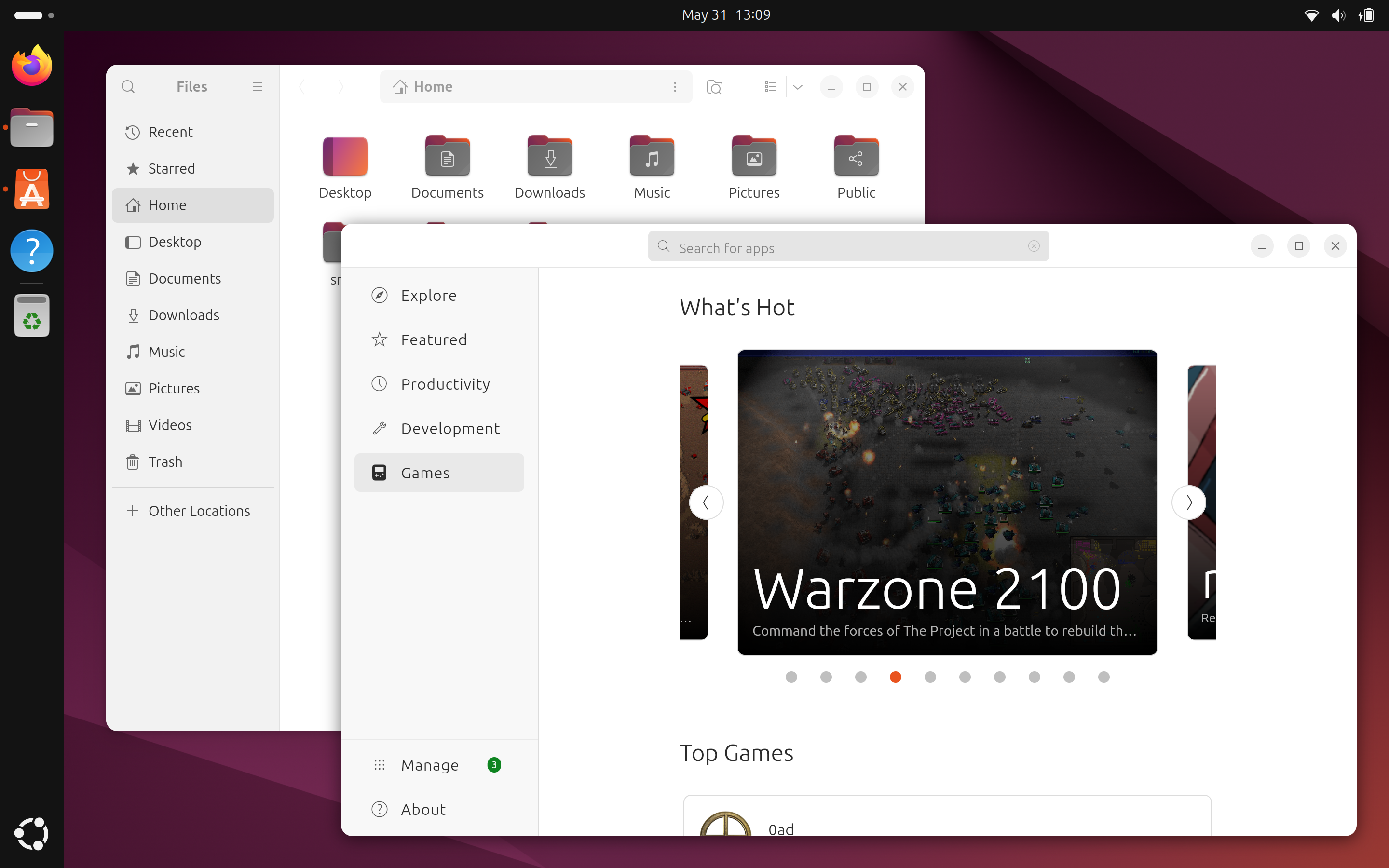Open the 0ad game card
The image size is (1389, 868).
click(x=947, y=816)
